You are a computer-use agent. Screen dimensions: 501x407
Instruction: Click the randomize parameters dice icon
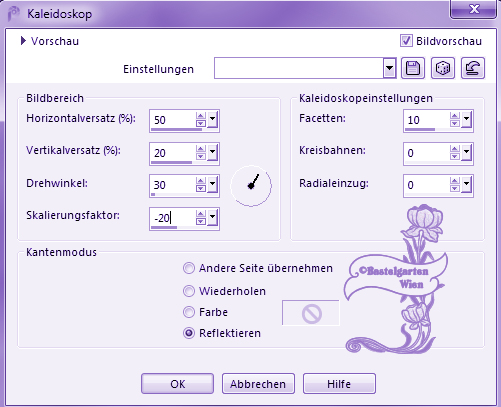(443, 68)
